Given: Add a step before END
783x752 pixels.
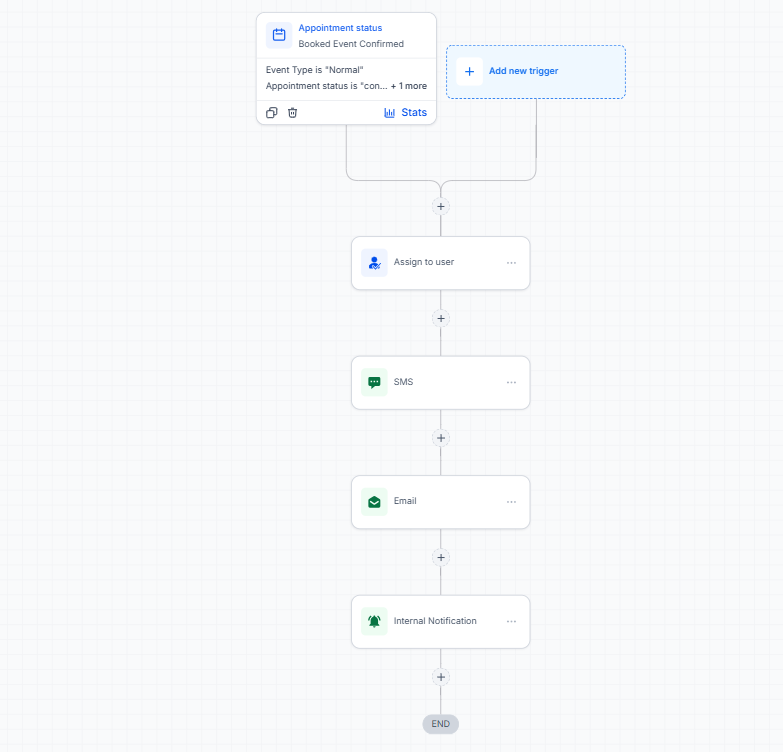Looking at the screenshot, I should pos(441,677).
